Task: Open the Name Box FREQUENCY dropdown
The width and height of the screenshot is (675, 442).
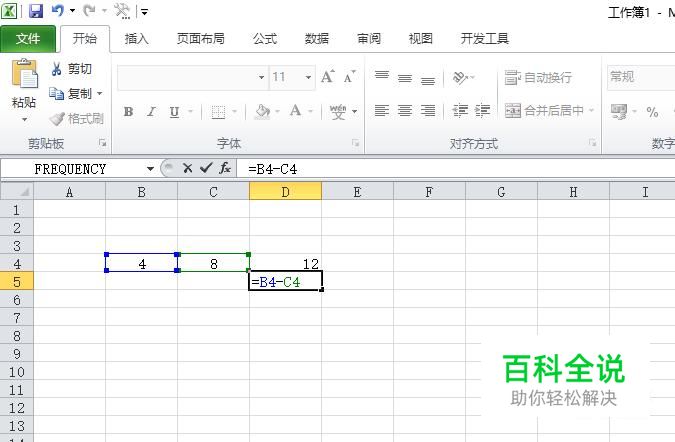Action: click(x=150, y=169)
